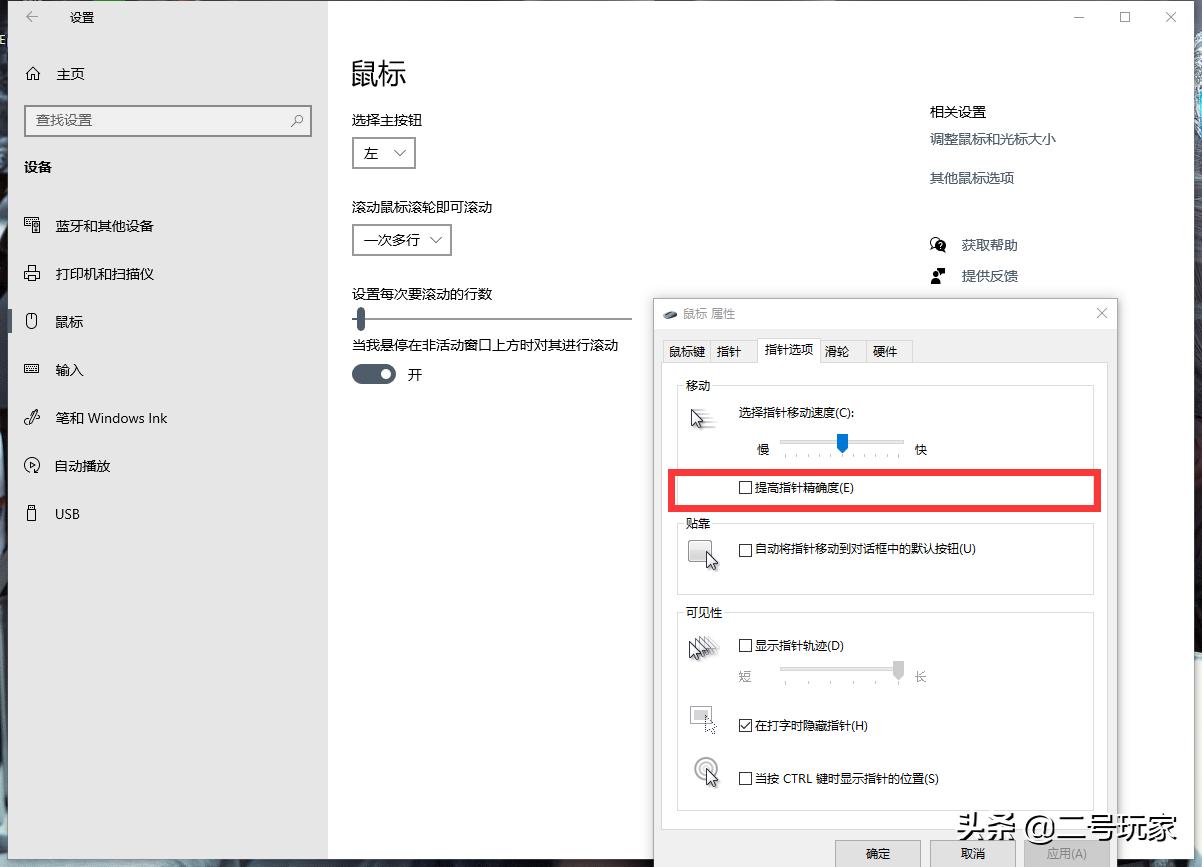The height and width of the screenshot is (867, 1202).
Task: Click inside the 查找设置 search box
Action: point(167,121)
